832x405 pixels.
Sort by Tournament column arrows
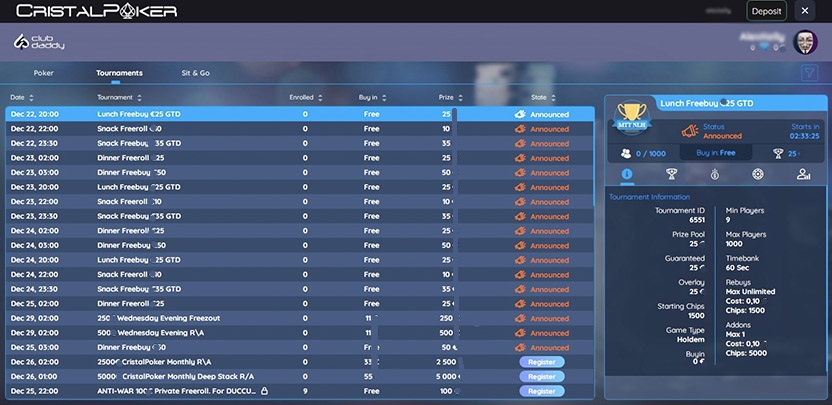(139, 98)
